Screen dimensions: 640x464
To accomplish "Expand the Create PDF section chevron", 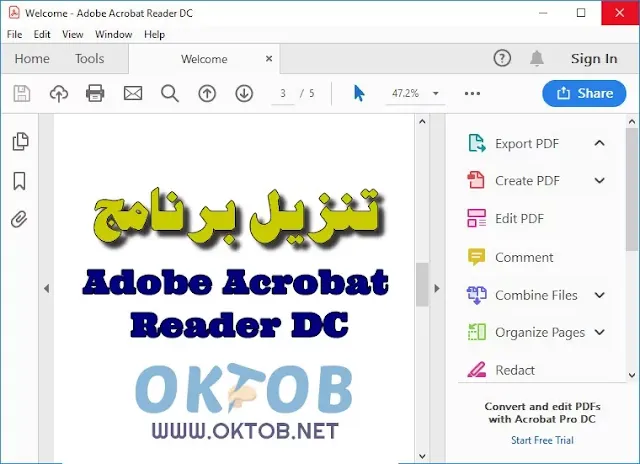I will (x=600, y=180).
